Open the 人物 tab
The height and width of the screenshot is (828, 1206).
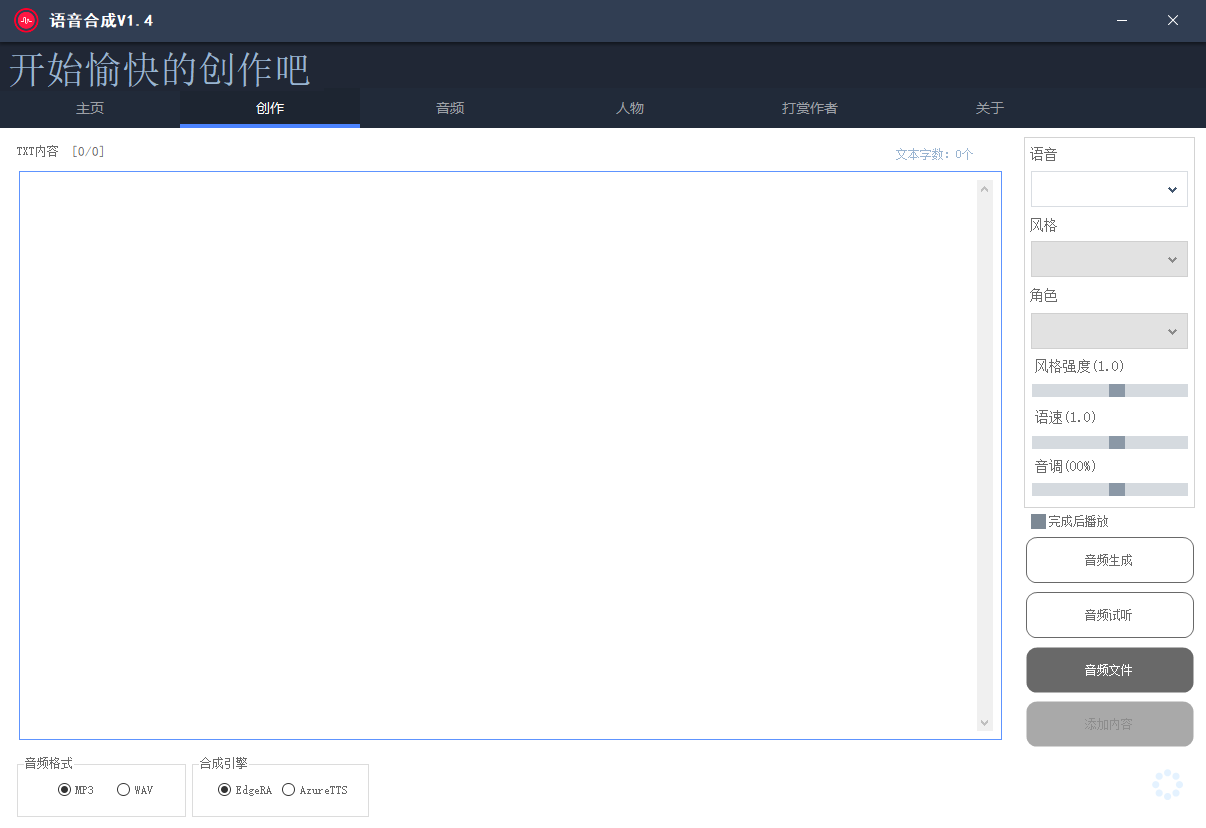(630, 108)
